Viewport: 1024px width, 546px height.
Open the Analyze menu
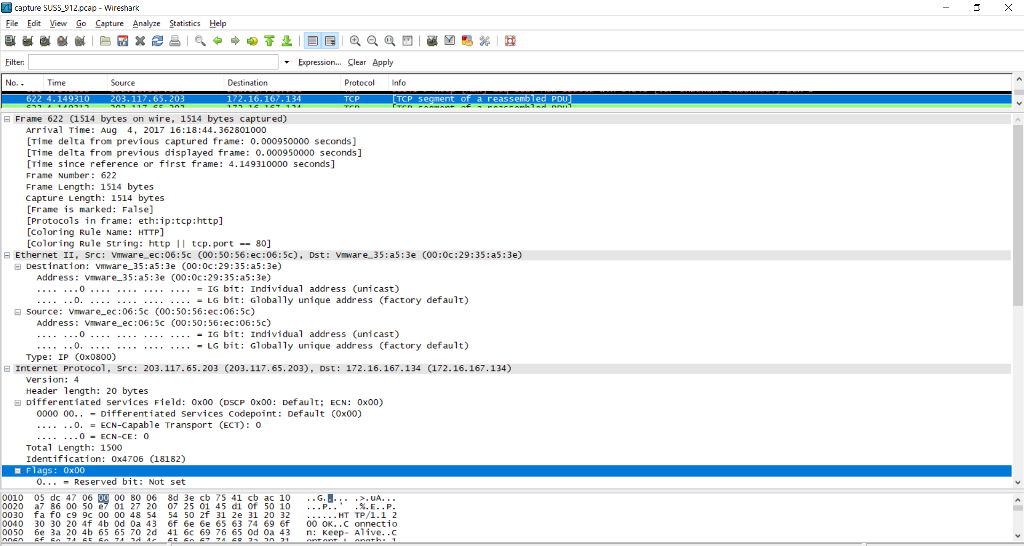pyautogui.click(x=146, y=24)
